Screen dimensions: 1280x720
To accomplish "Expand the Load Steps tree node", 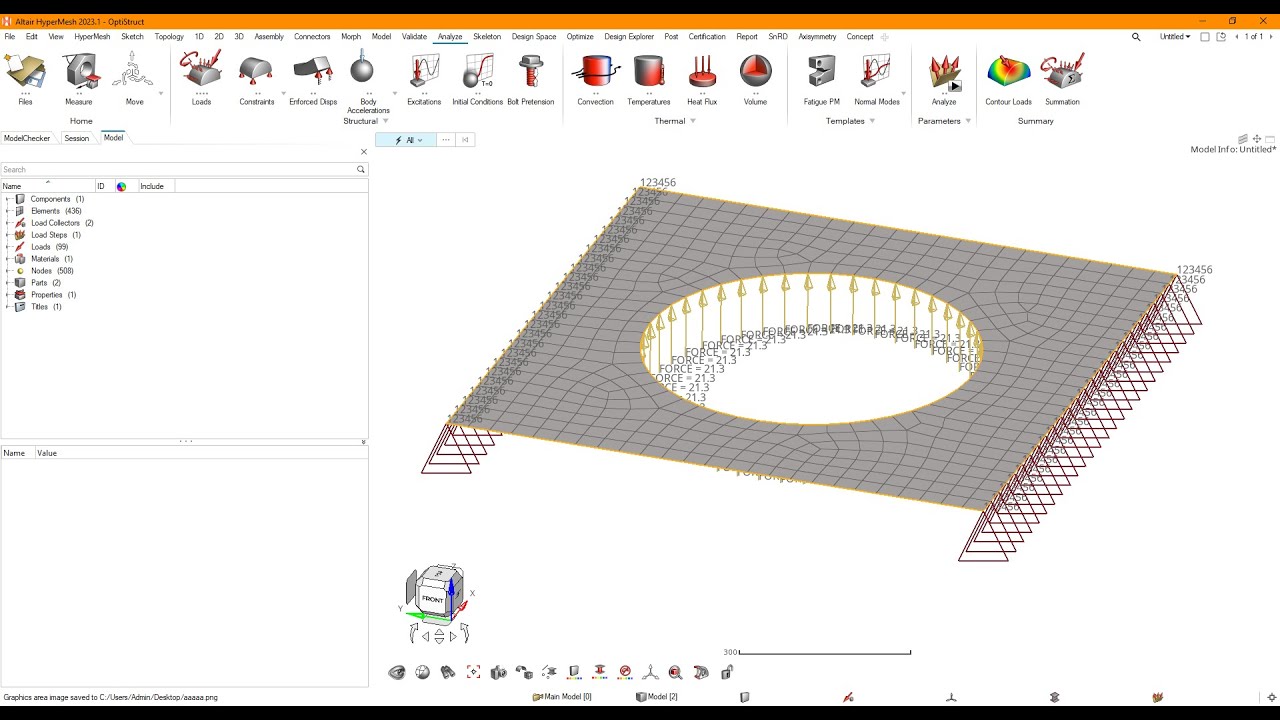I will (7, 235).
